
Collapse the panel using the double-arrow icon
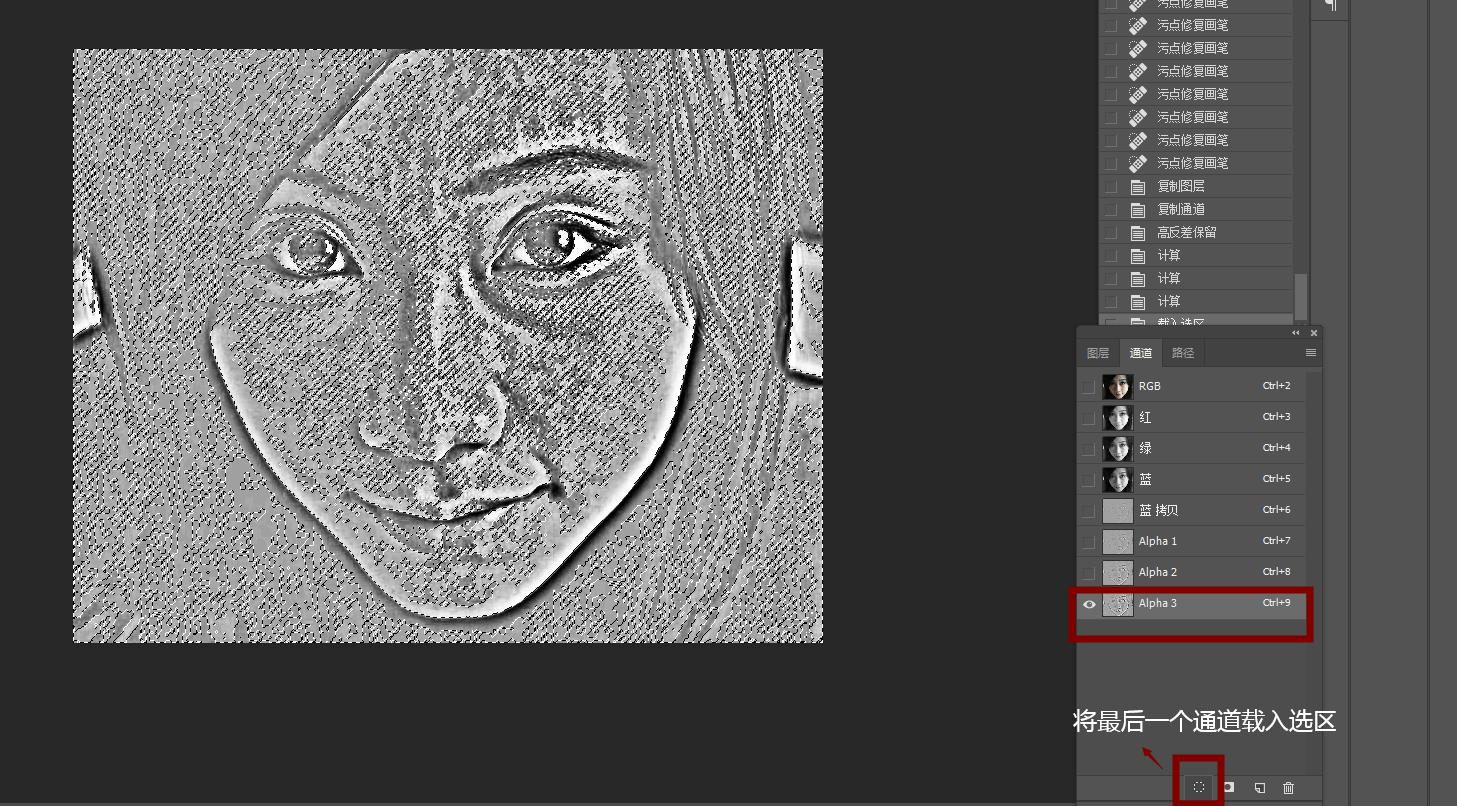tap(1296, 333)
